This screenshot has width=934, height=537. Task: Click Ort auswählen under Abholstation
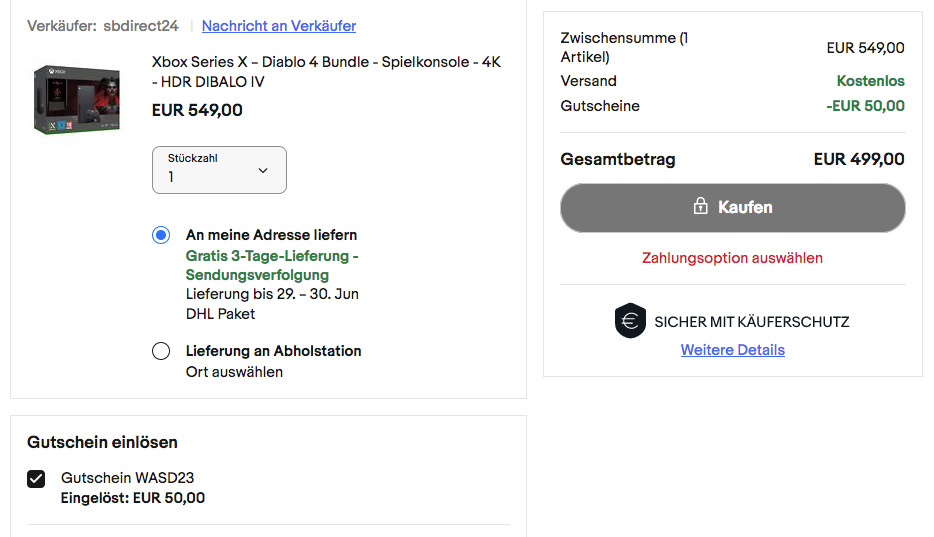(234, 372)
